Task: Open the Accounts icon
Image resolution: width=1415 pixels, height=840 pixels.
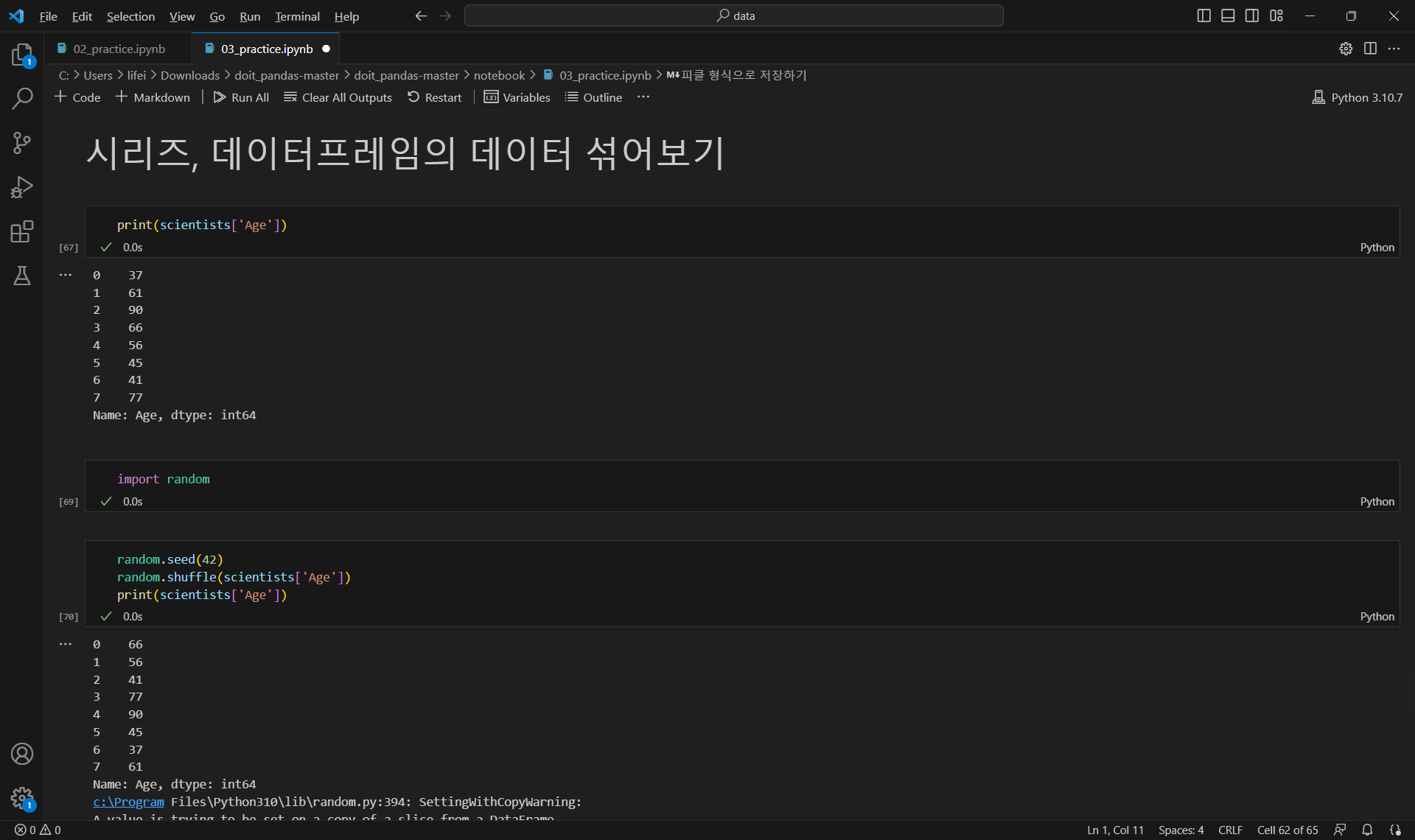Action: [x=22, y=754]
